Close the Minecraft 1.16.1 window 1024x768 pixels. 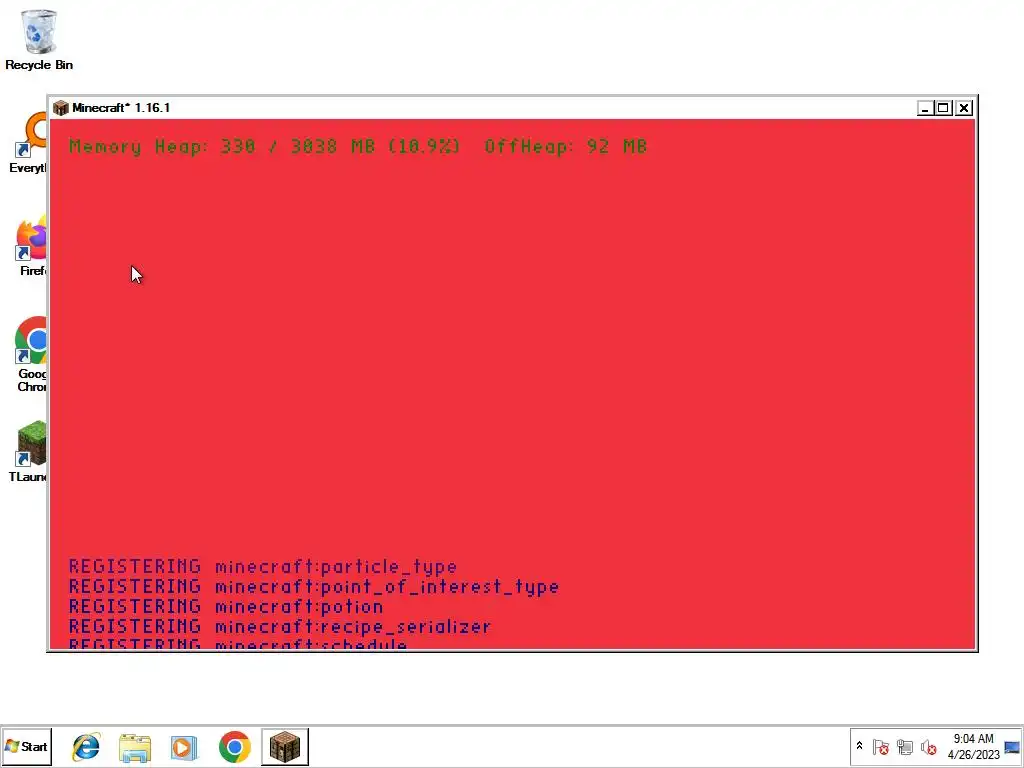point(964,108)
